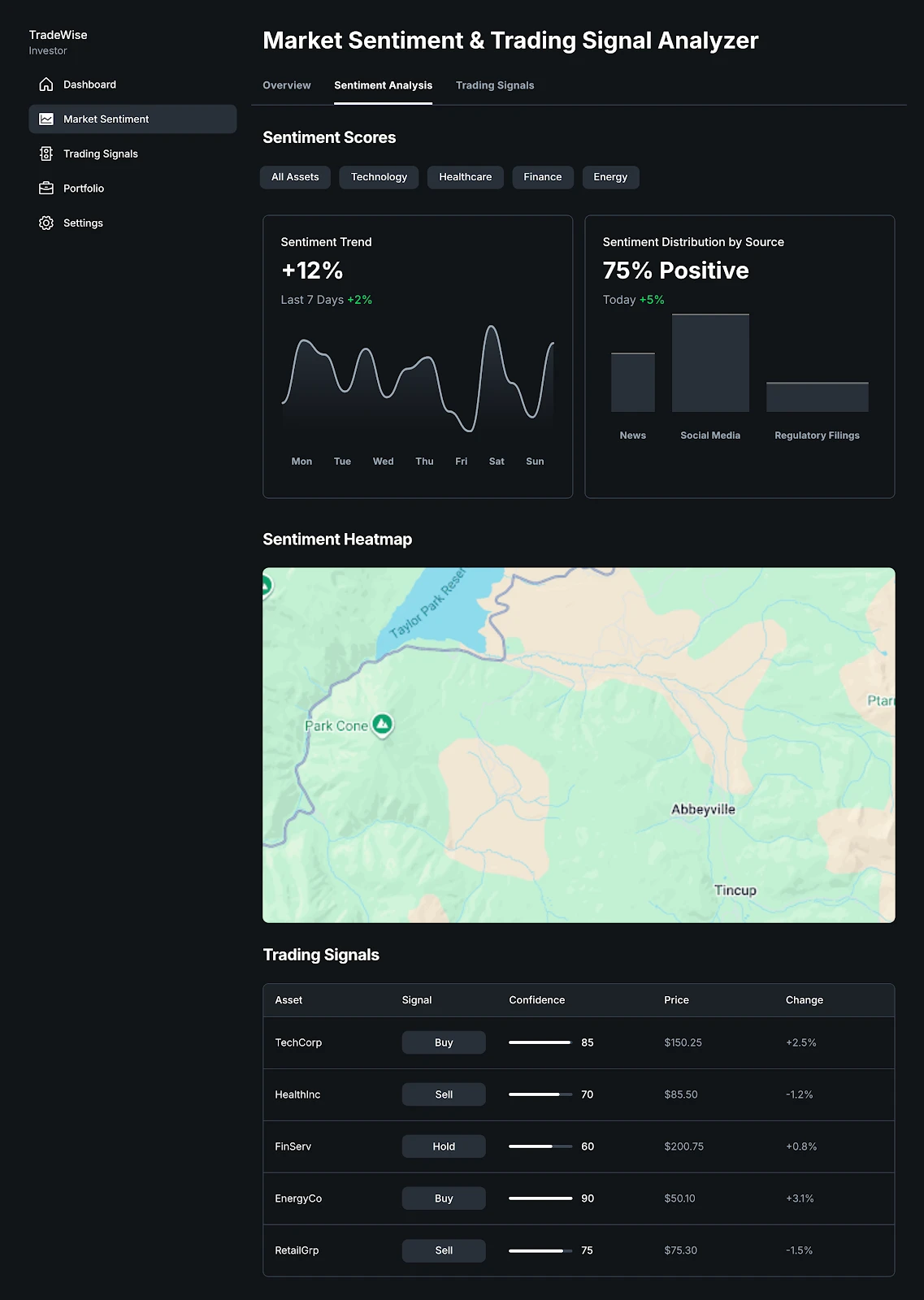Click the Sell button for RetailGrp

point(444,1250)
